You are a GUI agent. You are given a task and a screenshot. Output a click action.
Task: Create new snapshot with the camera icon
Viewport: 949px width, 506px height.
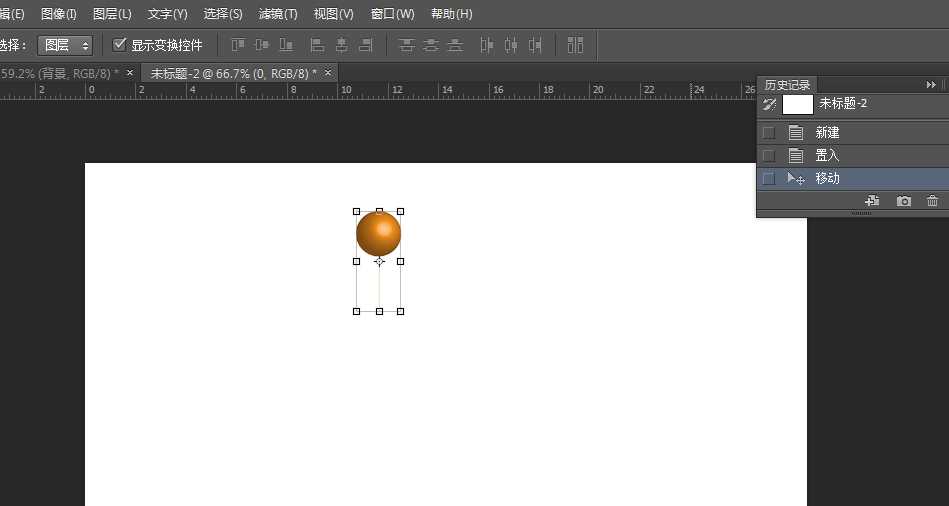904,201
